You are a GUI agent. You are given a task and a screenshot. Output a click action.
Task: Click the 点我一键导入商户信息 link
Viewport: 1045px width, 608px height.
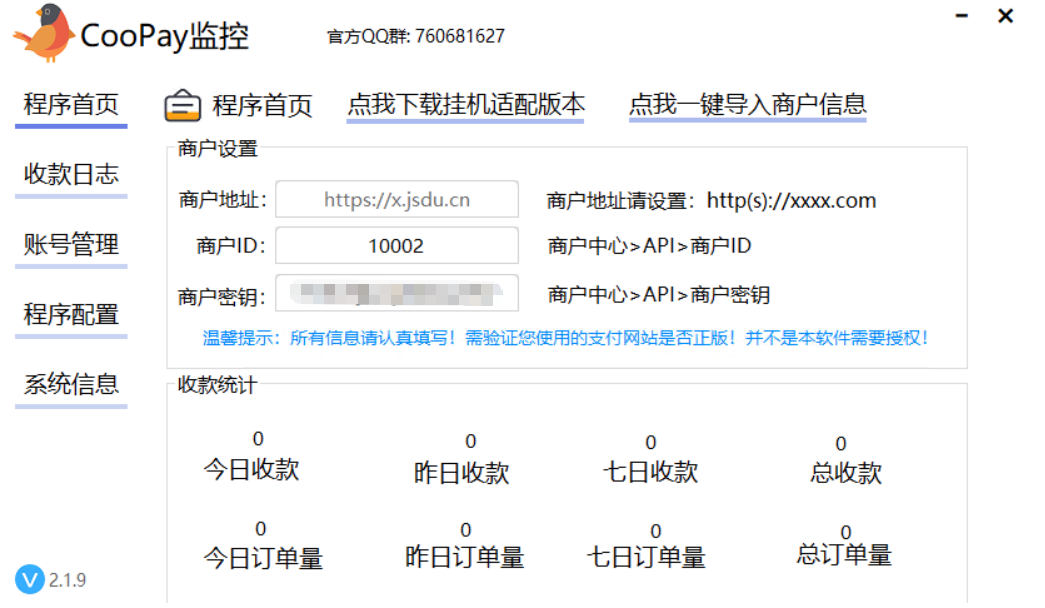pyautogui.click(x=747, y=104)
